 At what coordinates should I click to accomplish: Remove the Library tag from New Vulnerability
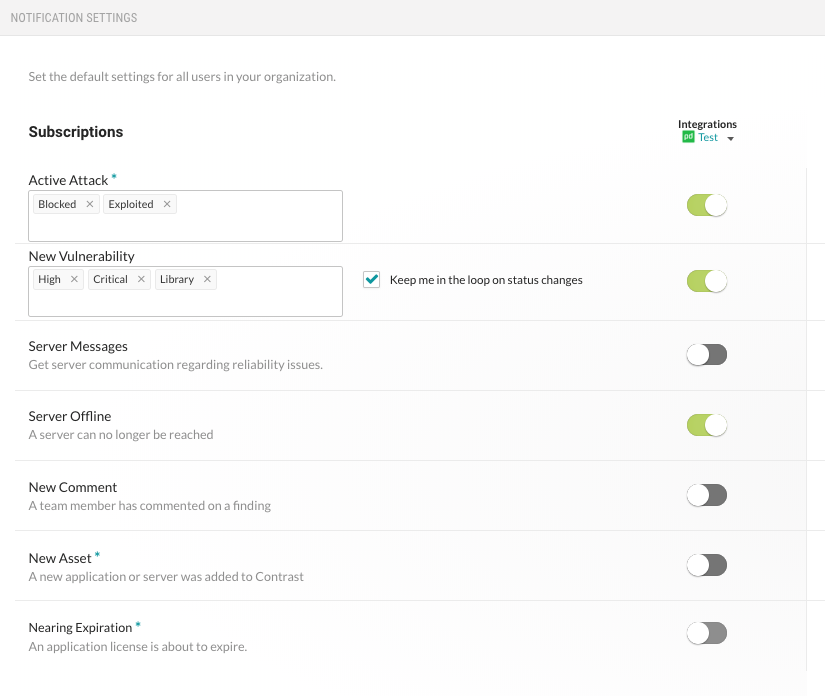[x=207, y=280]
